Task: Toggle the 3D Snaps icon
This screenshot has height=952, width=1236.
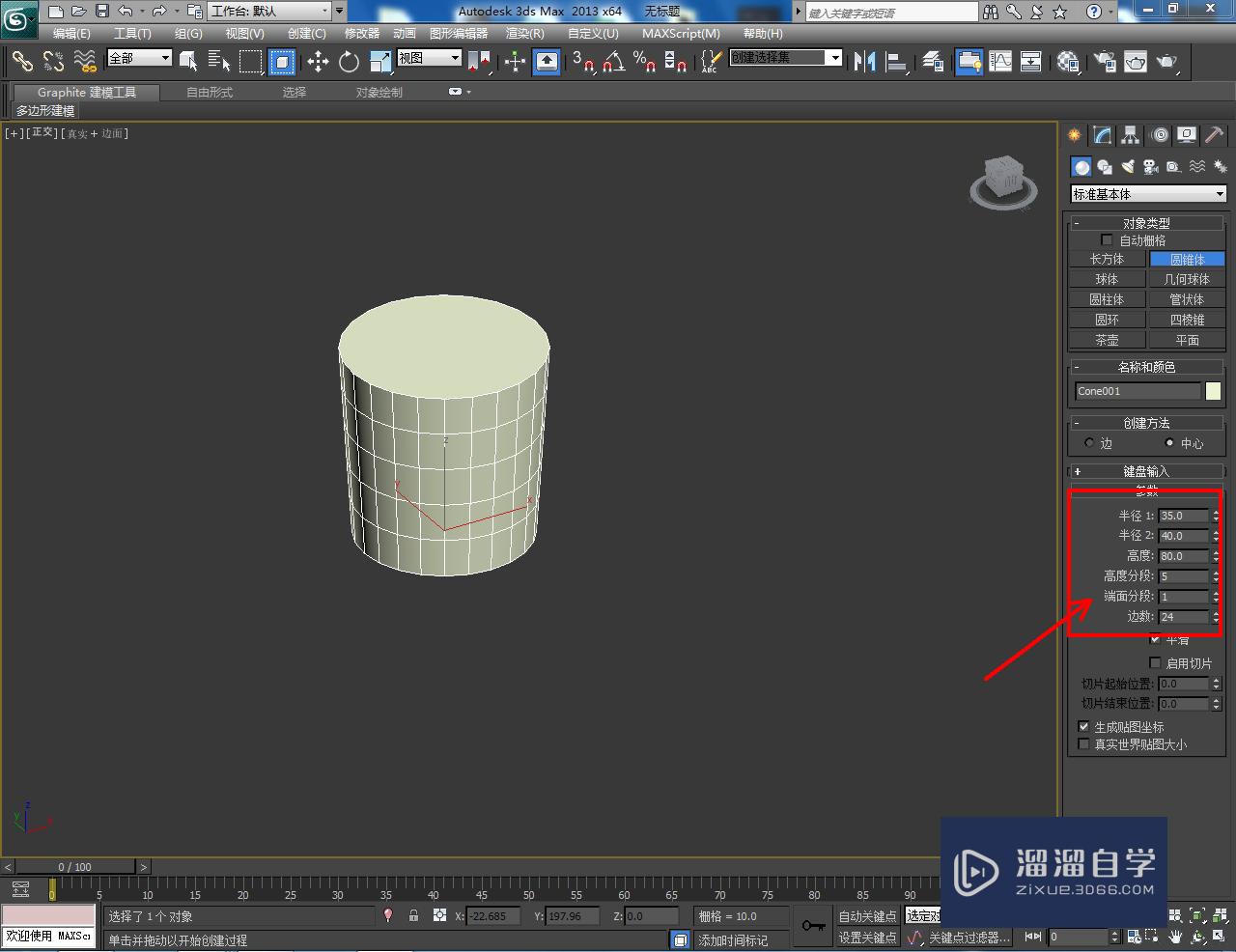Action: [x=582, y=62]
